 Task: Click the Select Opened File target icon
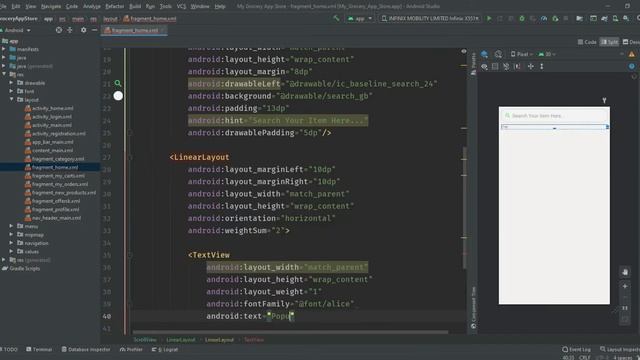click(59, 30)
